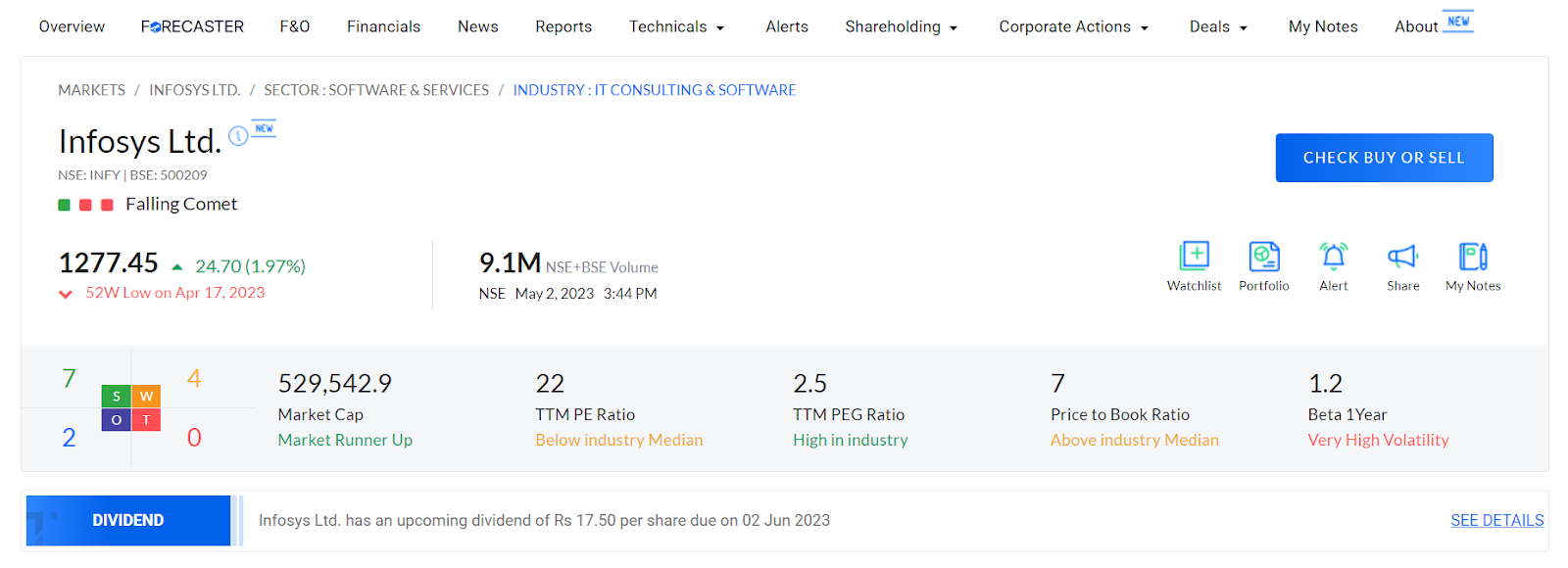
Task: Click CHECK BUY OR SELL button
Action: 1384,158
